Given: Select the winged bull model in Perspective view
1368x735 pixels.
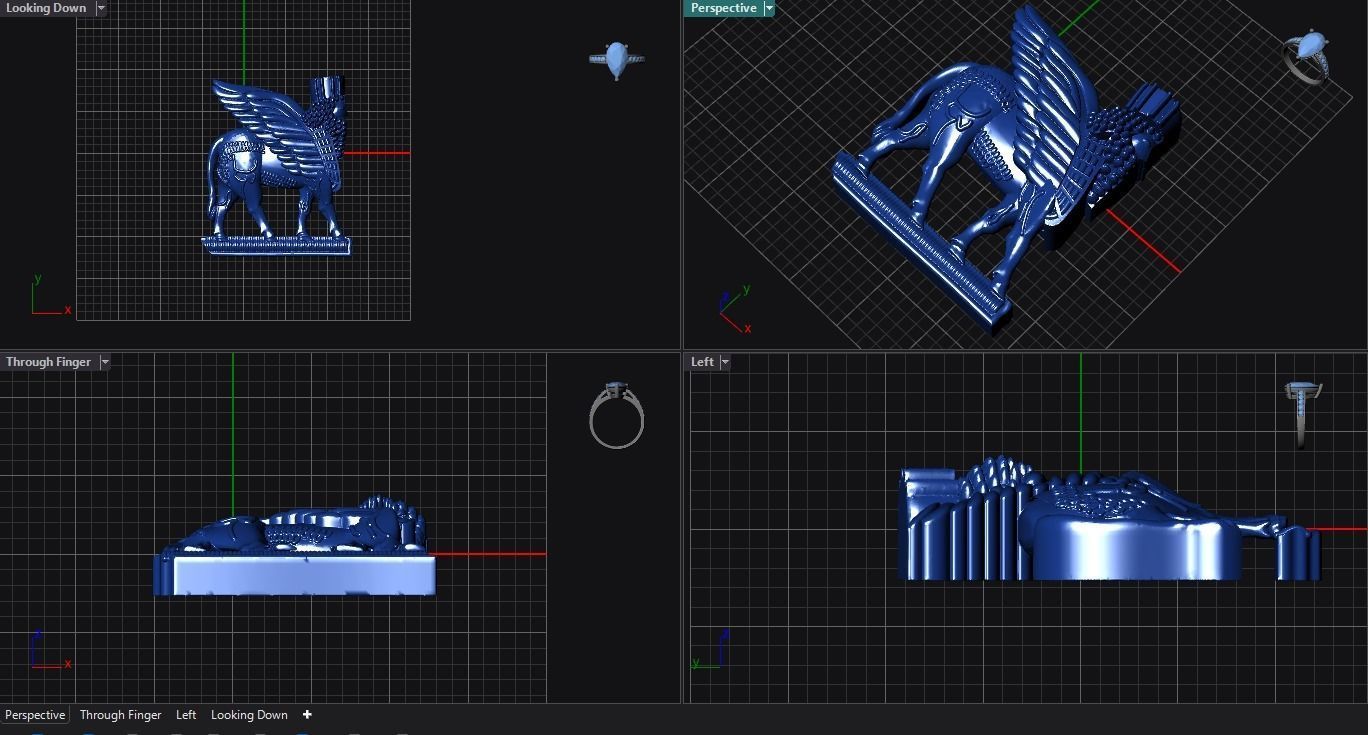Looking at the screenshot, I should click(x=1005, y=170).
